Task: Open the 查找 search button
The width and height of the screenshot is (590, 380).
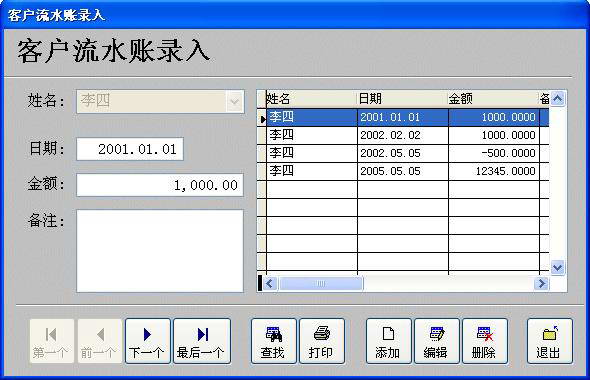Action: (x=274, y=341)
